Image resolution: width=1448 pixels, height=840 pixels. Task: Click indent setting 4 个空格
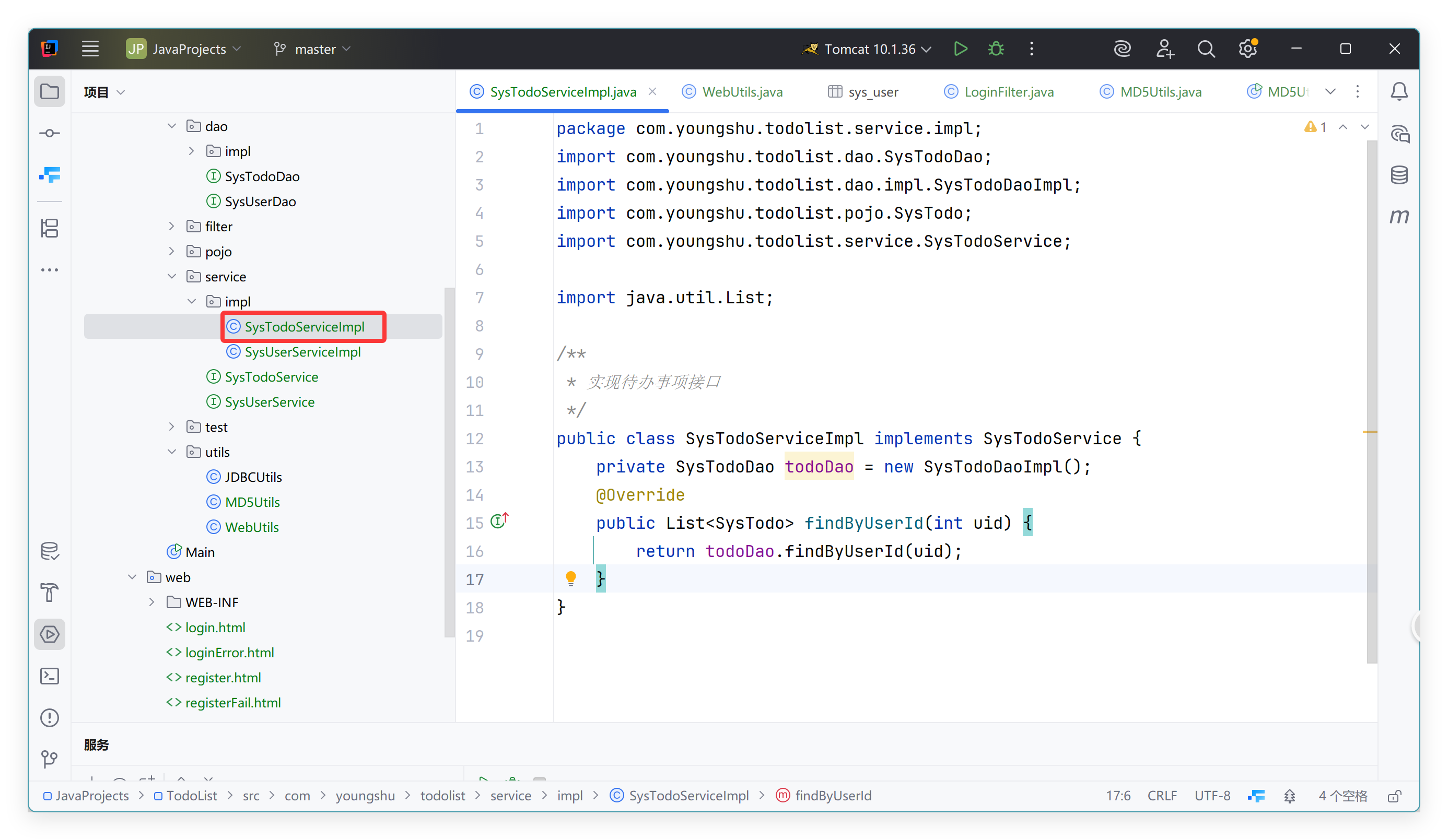[x=1343, y=796]
